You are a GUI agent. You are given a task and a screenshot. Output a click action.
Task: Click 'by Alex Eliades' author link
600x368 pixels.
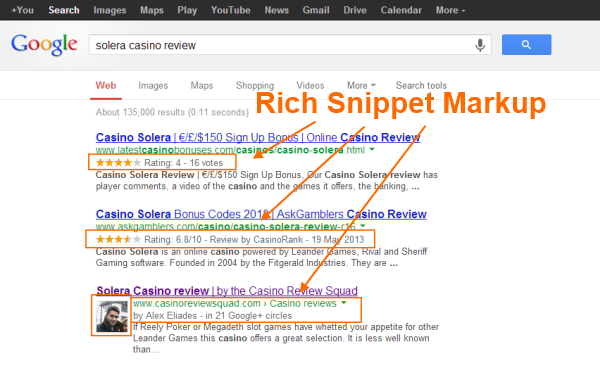(x=165, y=316)
